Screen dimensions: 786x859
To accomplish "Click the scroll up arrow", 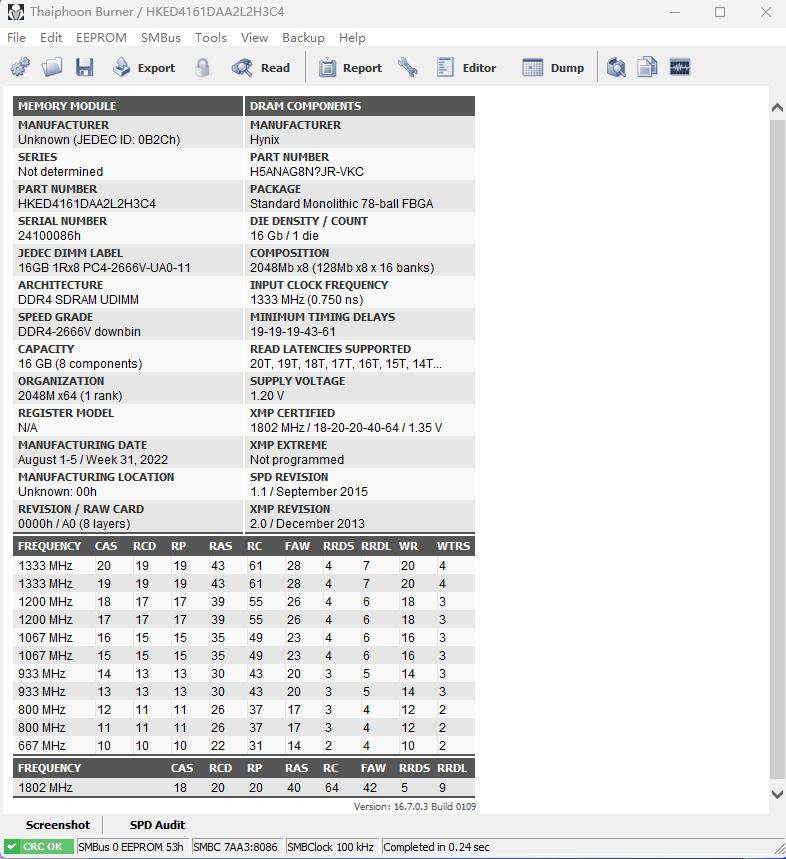I will point(777,107).
